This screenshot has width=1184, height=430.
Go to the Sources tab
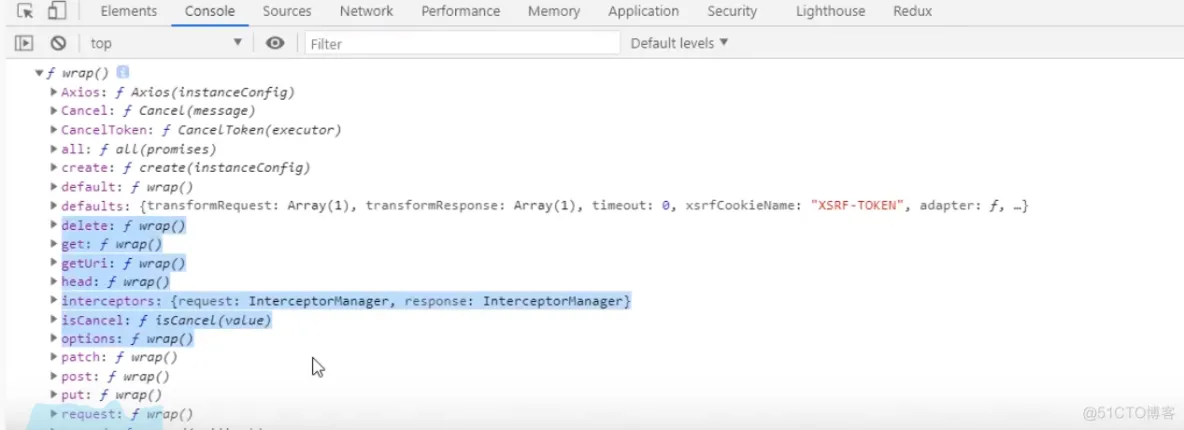287,12
